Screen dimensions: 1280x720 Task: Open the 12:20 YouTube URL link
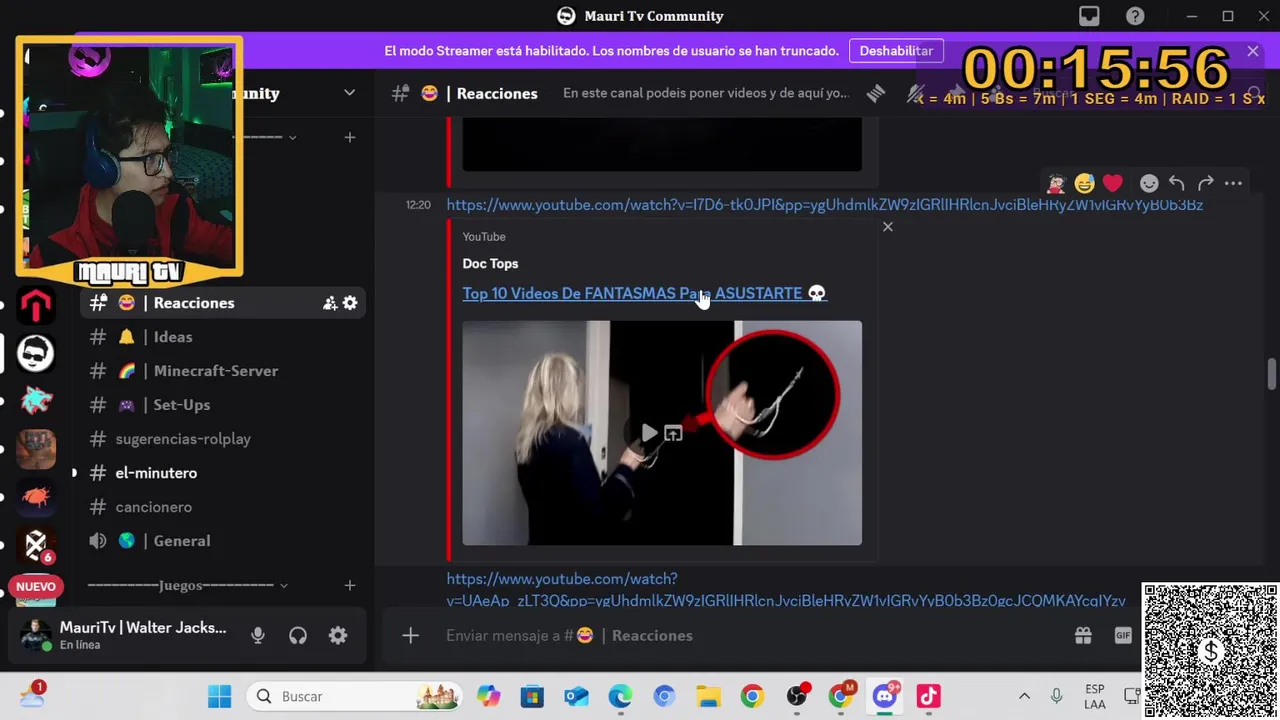pos(824,205)
